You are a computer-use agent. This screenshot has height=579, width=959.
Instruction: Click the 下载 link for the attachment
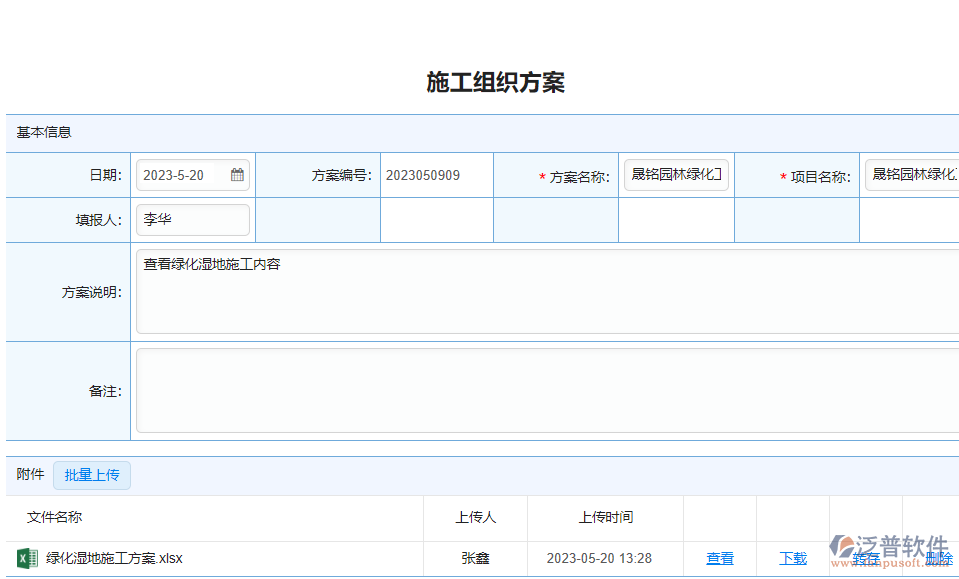(x=793, y=558)
